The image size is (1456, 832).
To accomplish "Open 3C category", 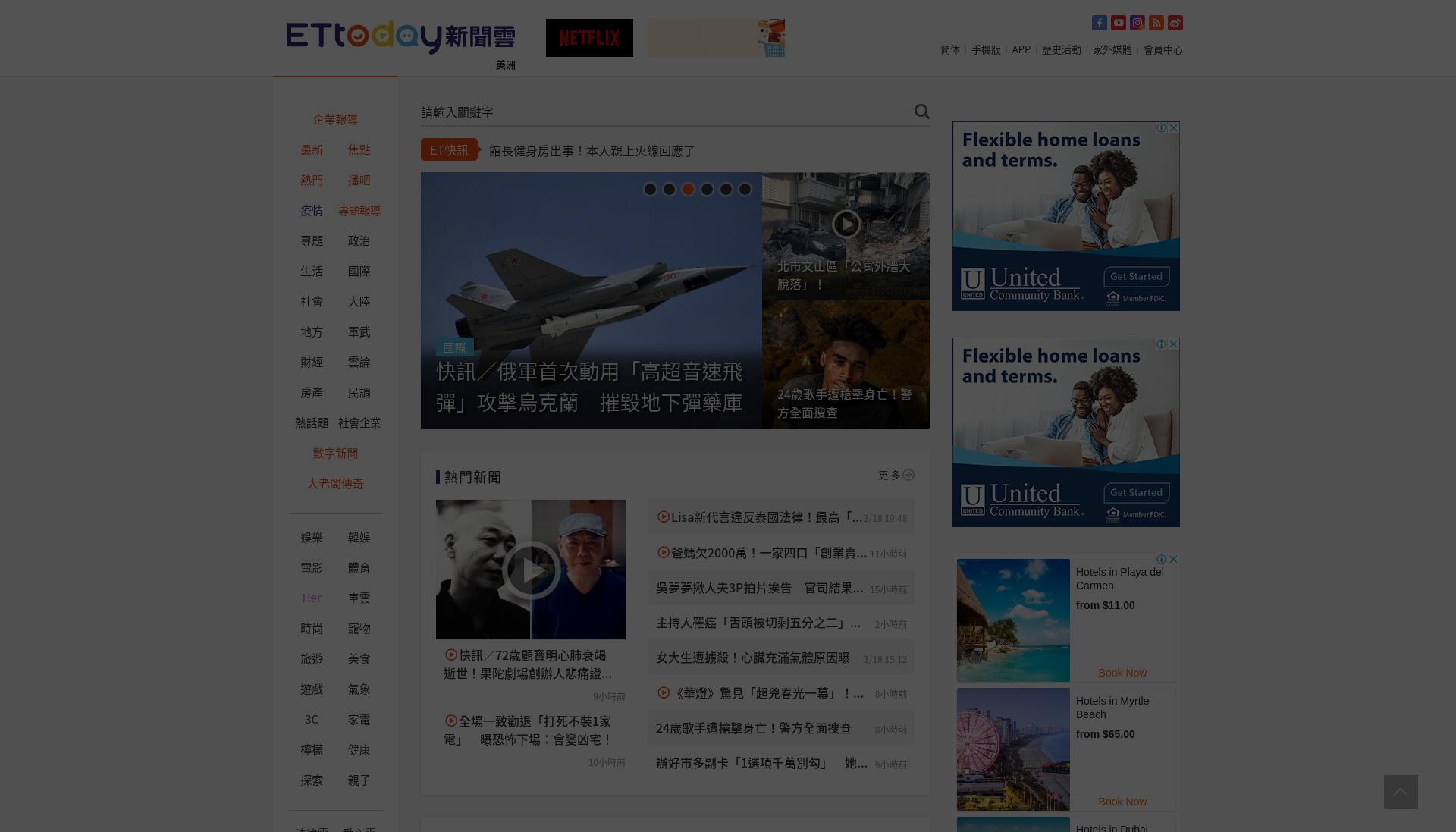I will (x=312, y=719).
